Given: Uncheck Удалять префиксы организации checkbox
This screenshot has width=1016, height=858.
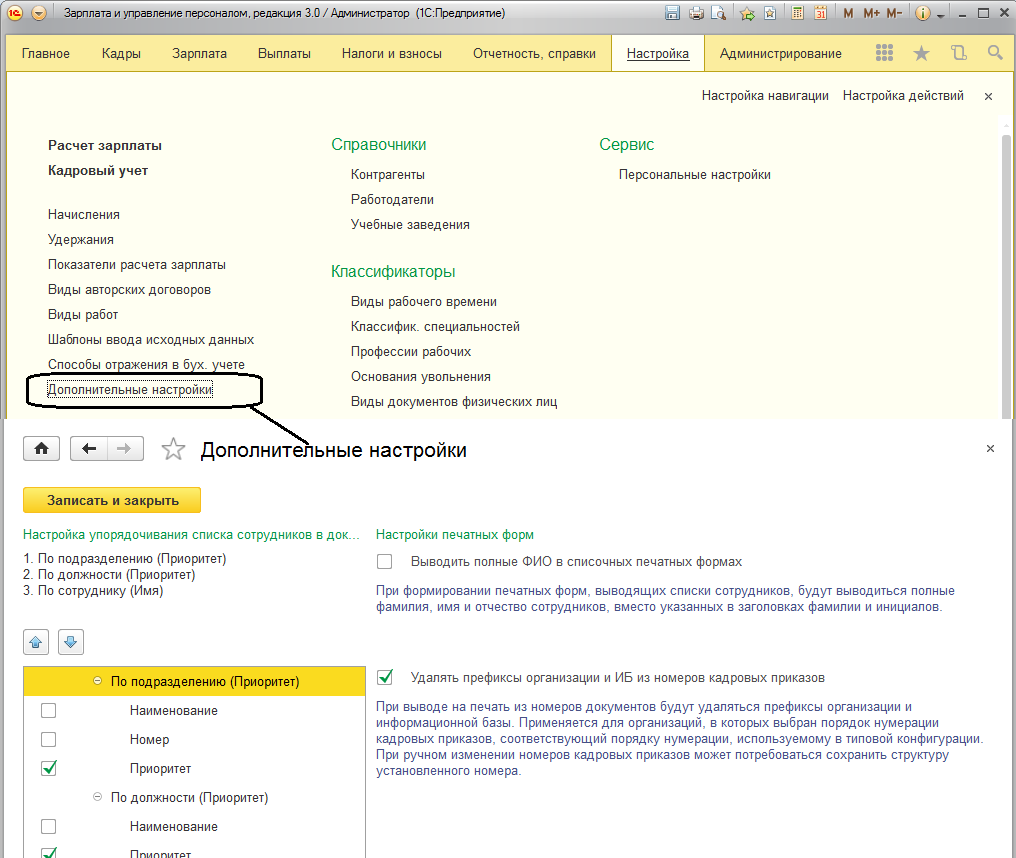Looking at the screenshot, I should (385, 678).
